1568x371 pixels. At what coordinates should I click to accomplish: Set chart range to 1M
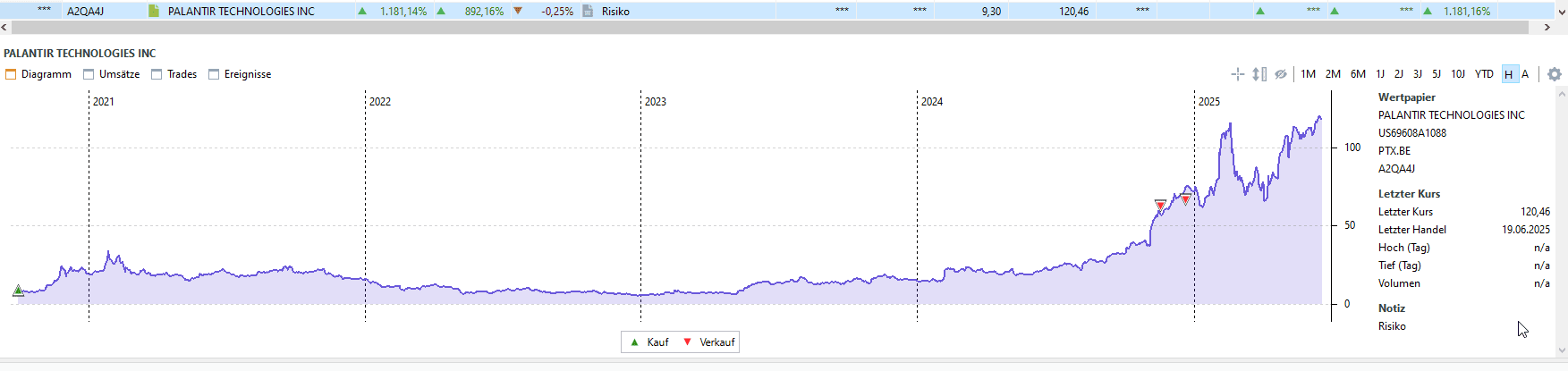tap(1308, 74)
